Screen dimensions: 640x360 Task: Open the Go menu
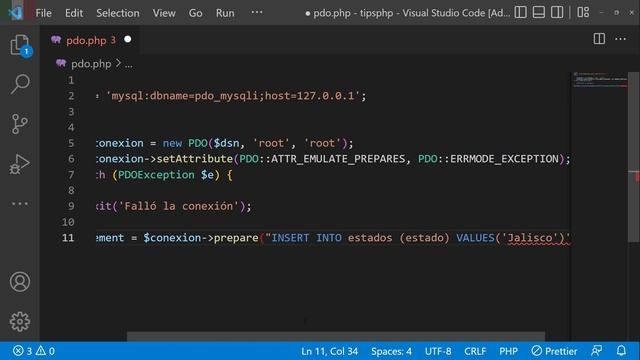click(196, 13)
